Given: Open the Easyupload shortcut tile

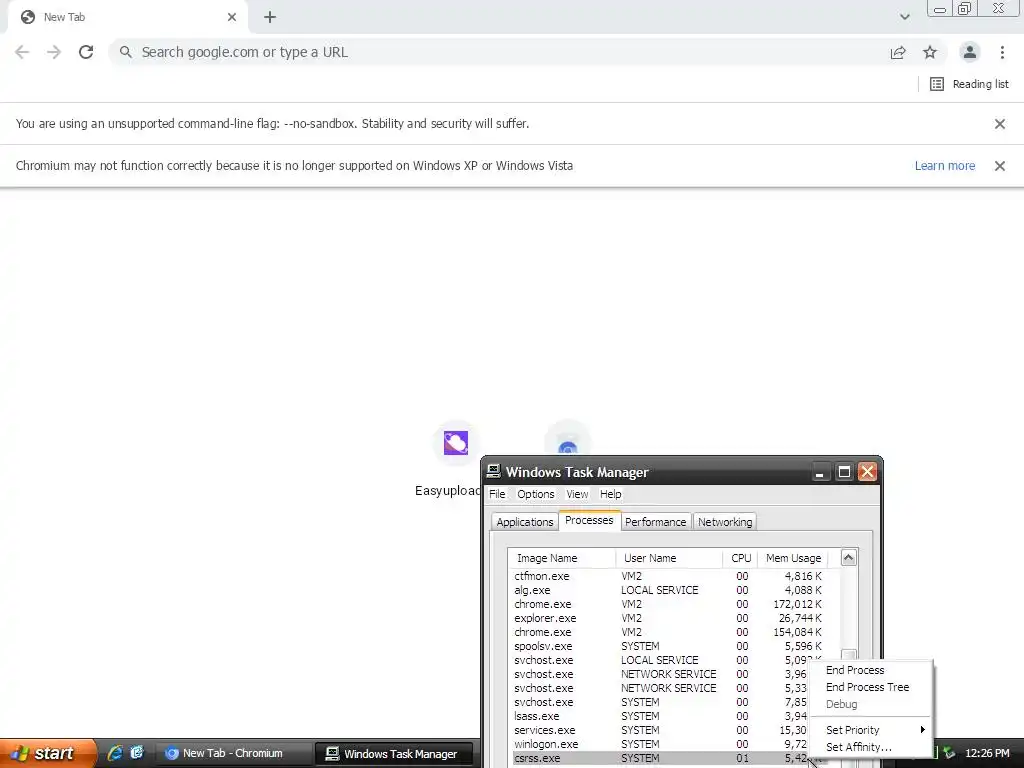Looking at the screenshot, I should [456, 443].
